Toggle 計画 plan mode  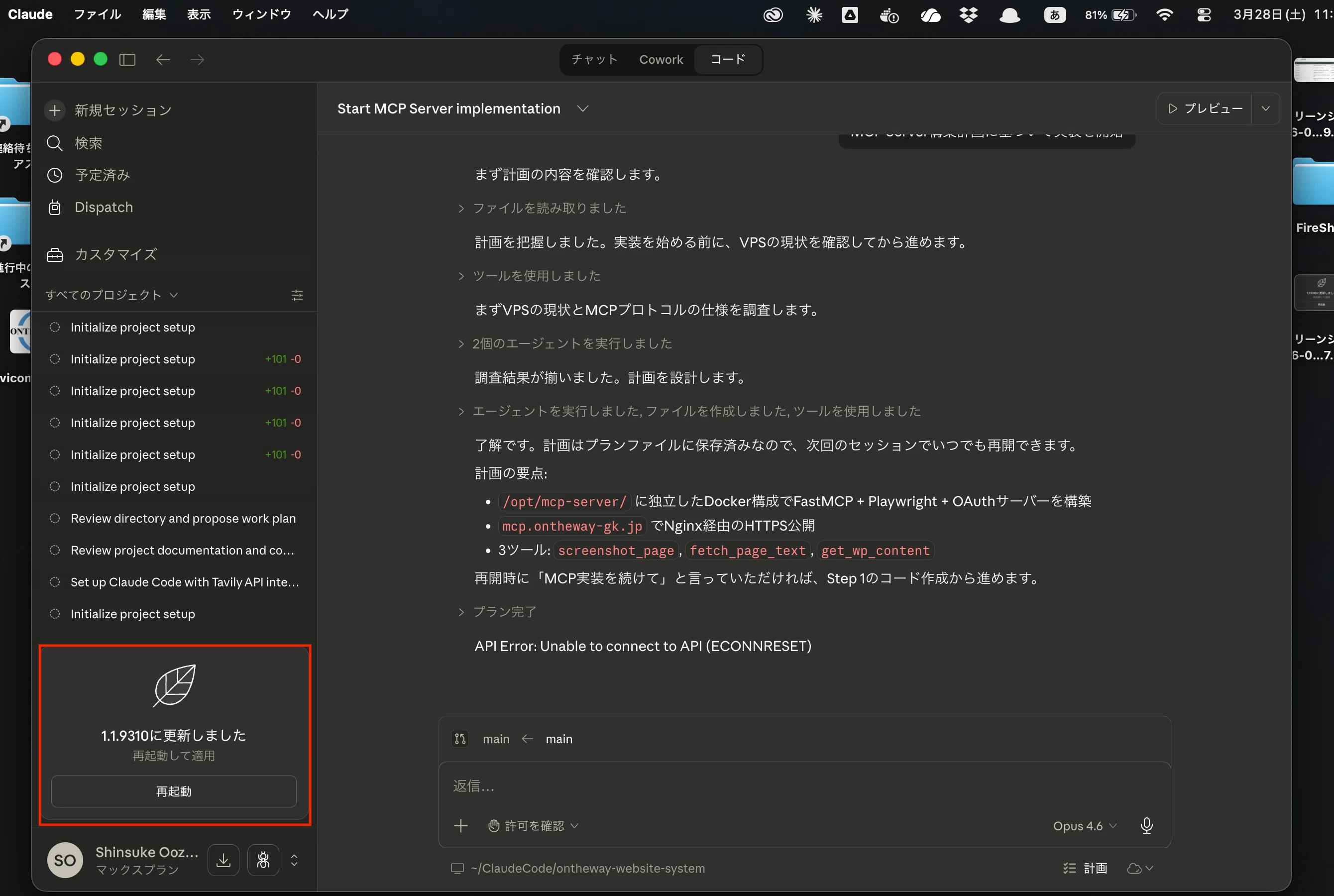(x=1086, y=869)
